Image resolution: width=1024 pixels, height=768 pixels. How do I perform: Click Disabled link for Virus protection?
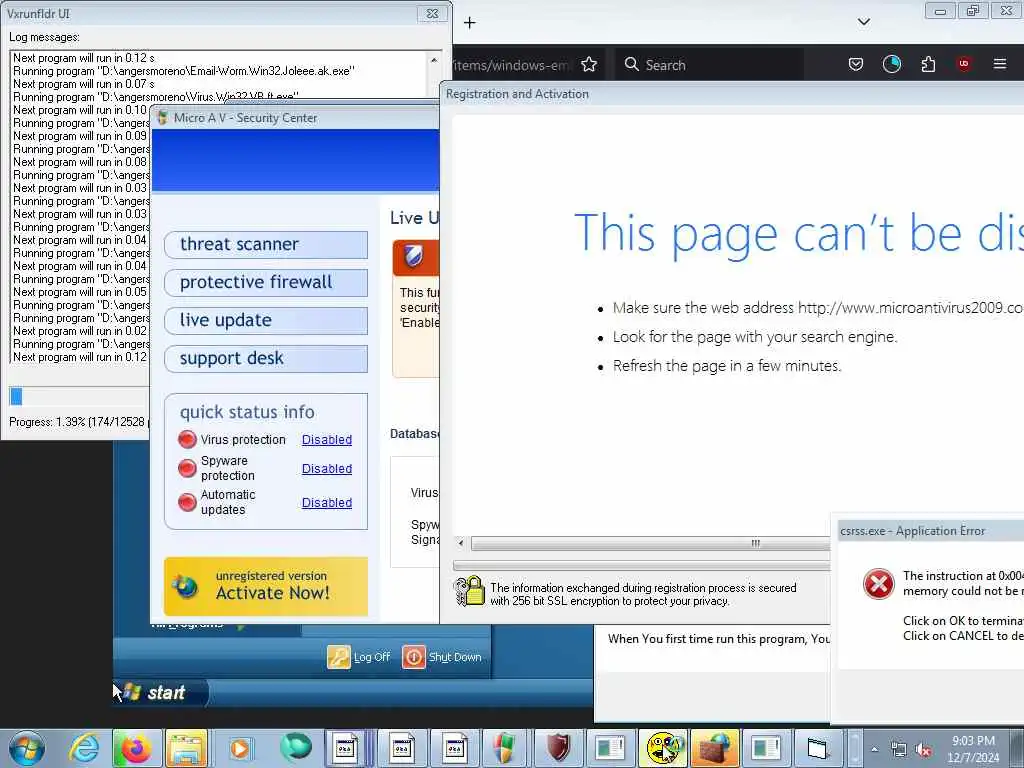327,440
